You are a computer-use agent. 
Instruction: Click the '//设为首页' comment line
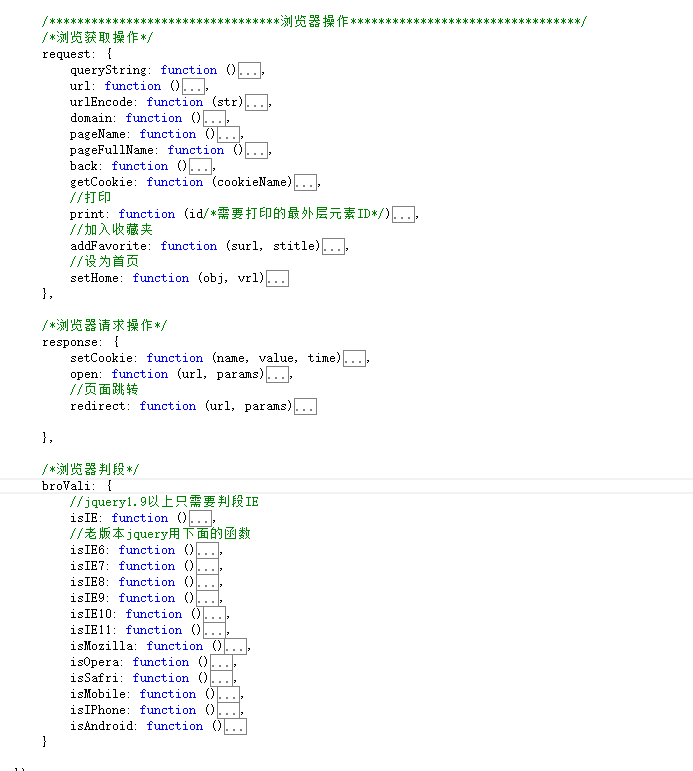click(104, 262)
